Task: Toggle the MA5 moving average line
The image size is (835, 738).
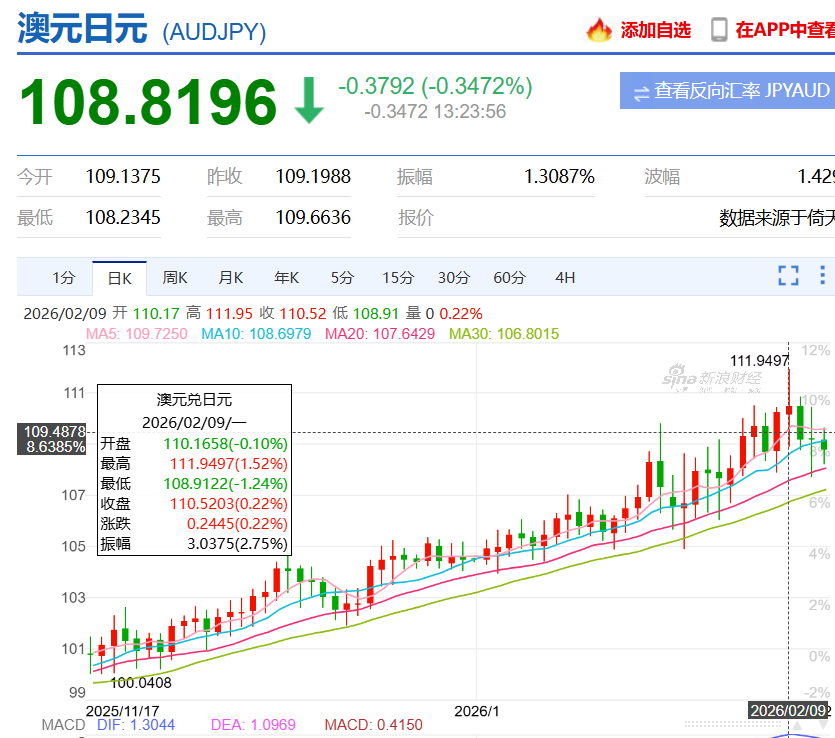Action: coord(137,334)
